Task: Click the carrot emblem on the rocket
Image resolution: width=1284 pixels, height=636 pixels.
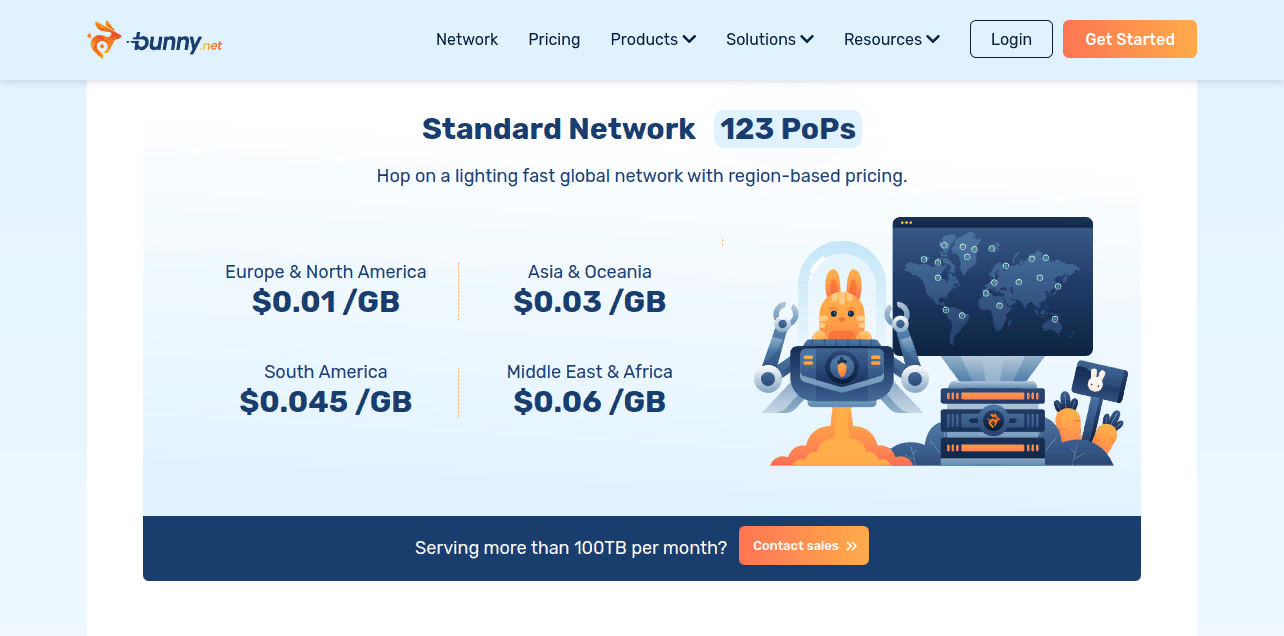Action: [841, 369]
